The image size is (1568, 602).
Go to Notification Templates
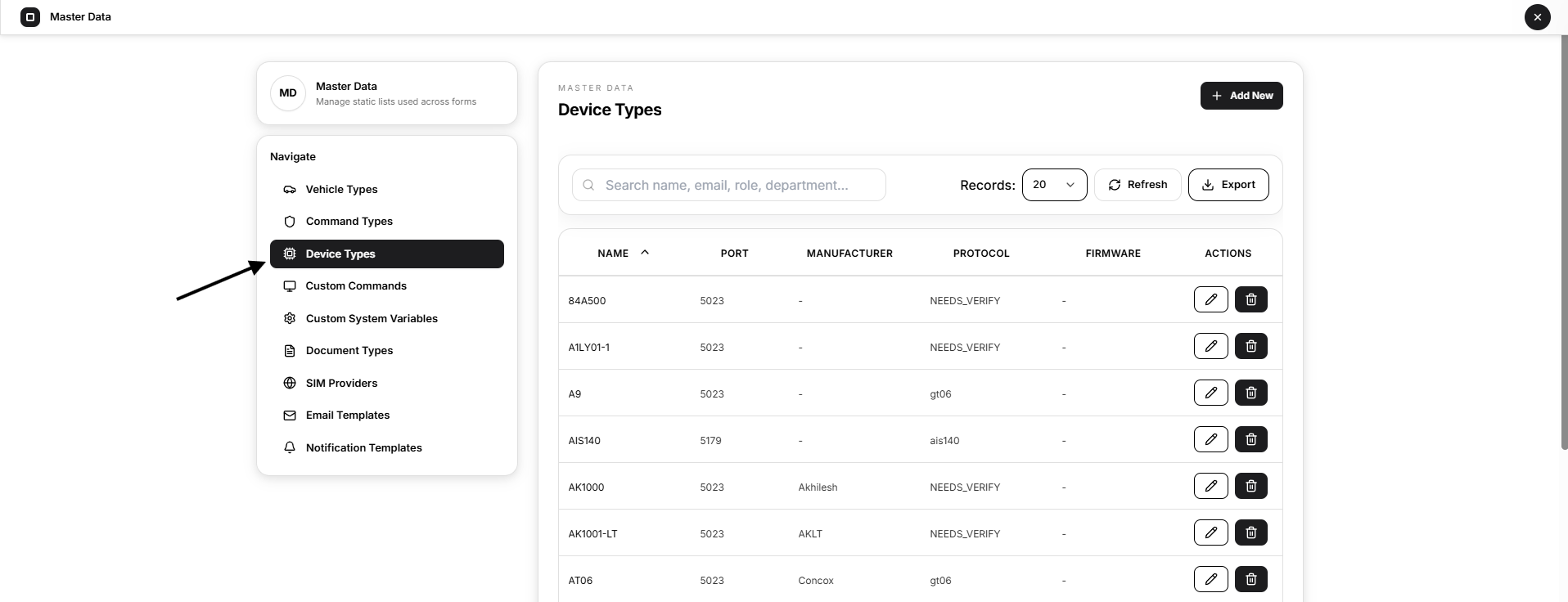pyautogui.click(x=386, y=447)
